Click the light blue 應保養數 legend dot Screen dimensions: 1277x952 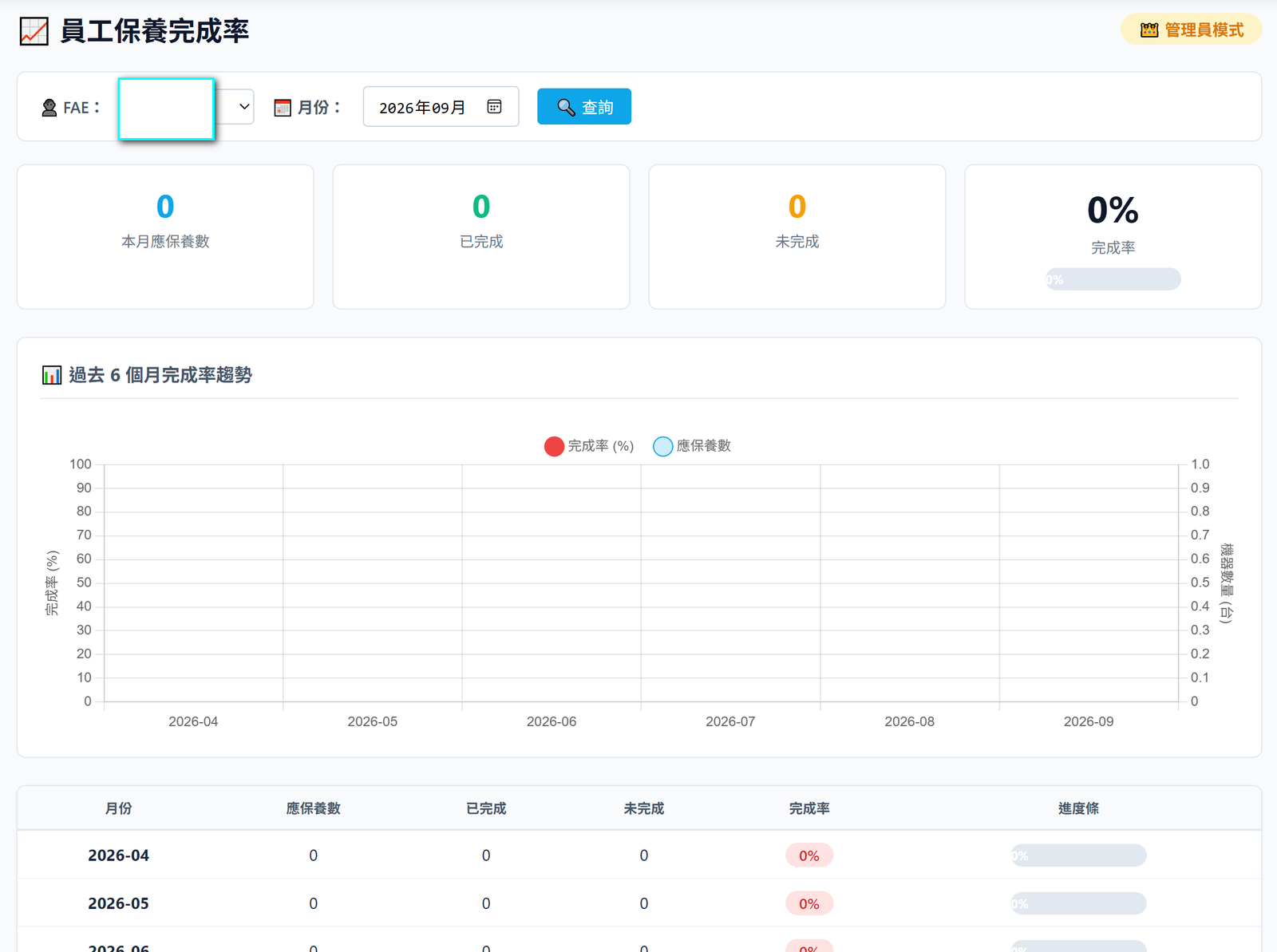click(662, 446)
